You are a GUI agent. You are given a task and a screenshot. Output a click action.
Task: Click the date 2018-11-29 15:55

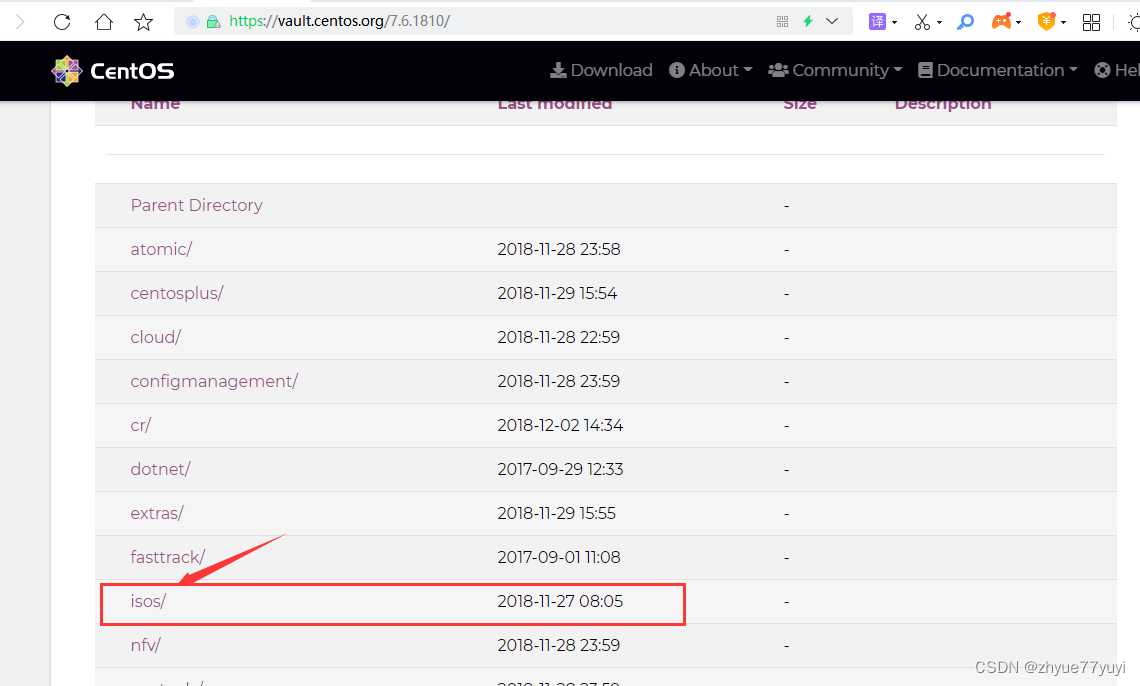(556, 513)
